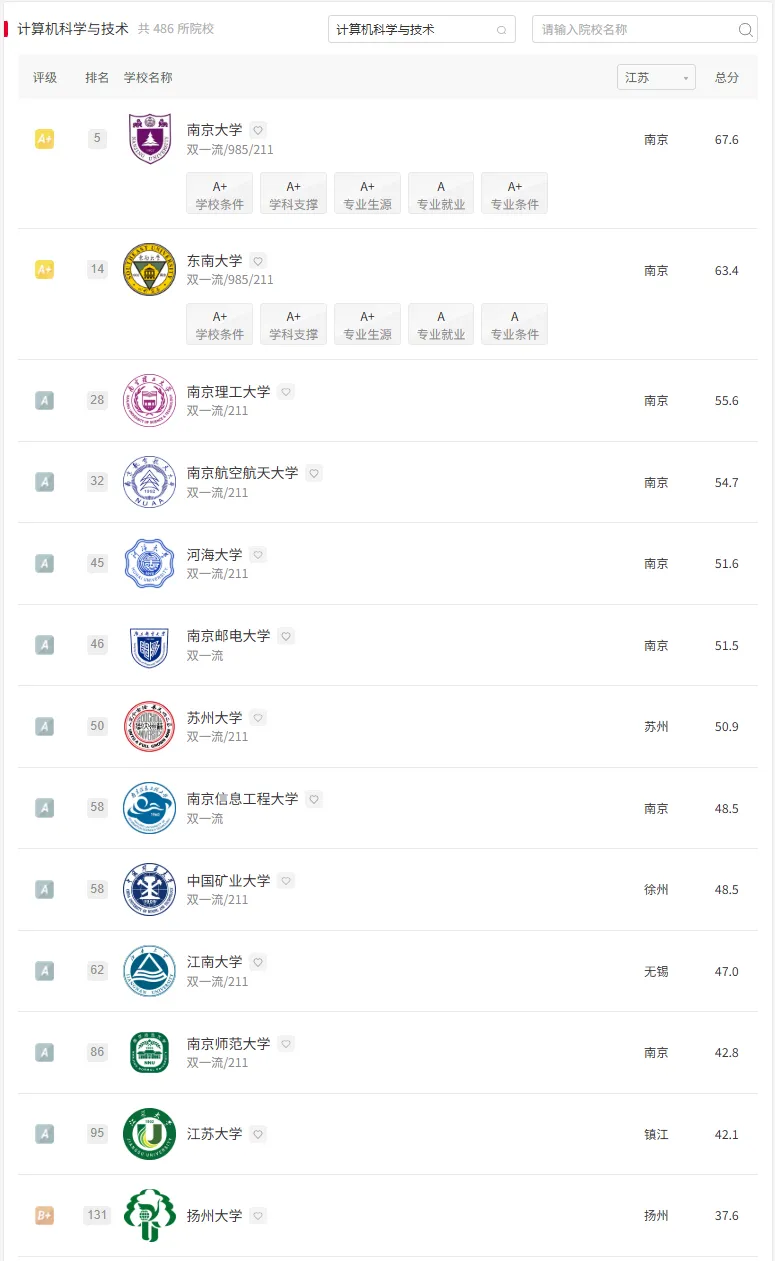Image resolution: width=775 pixels, height=1261 pixels.
Task: Click 南京大学's A+ 学校条件 rating box
Action: pos(220,194)
